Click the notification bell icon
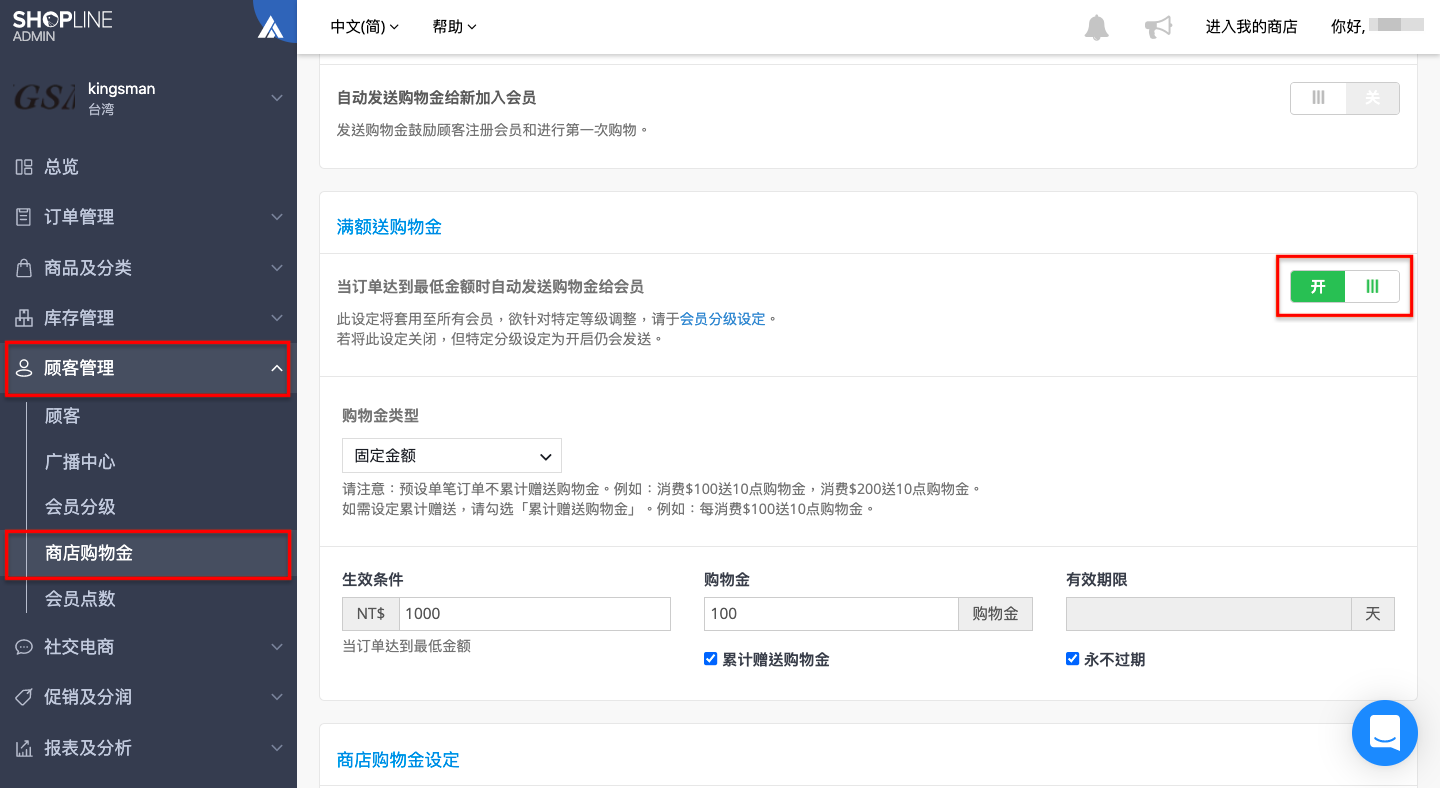The width and height of the screenshot is (1440, 788). pyautogui.click(x=1097, y=27)
